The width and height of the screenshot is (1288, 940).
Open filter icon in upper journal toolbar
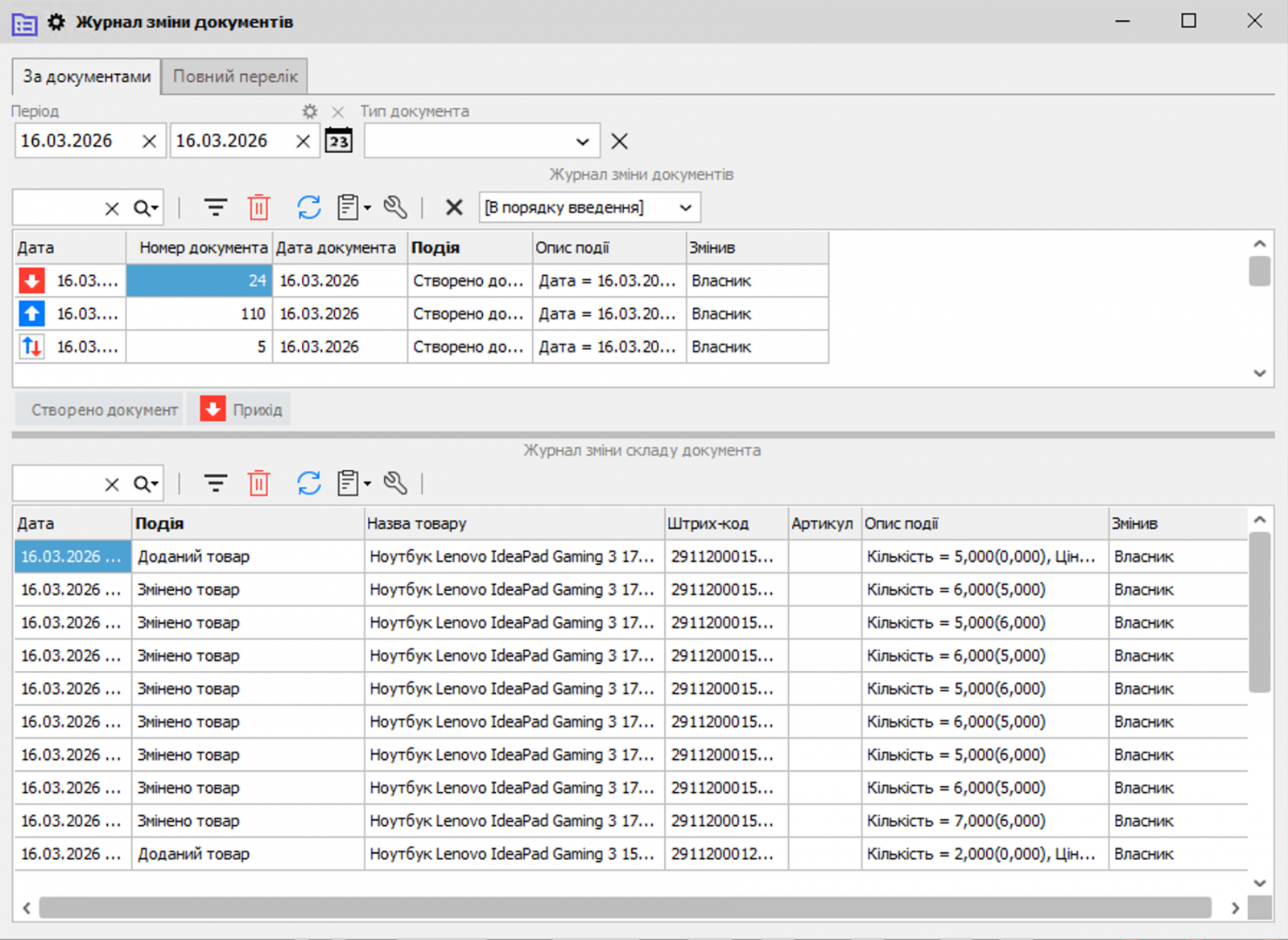215,208
